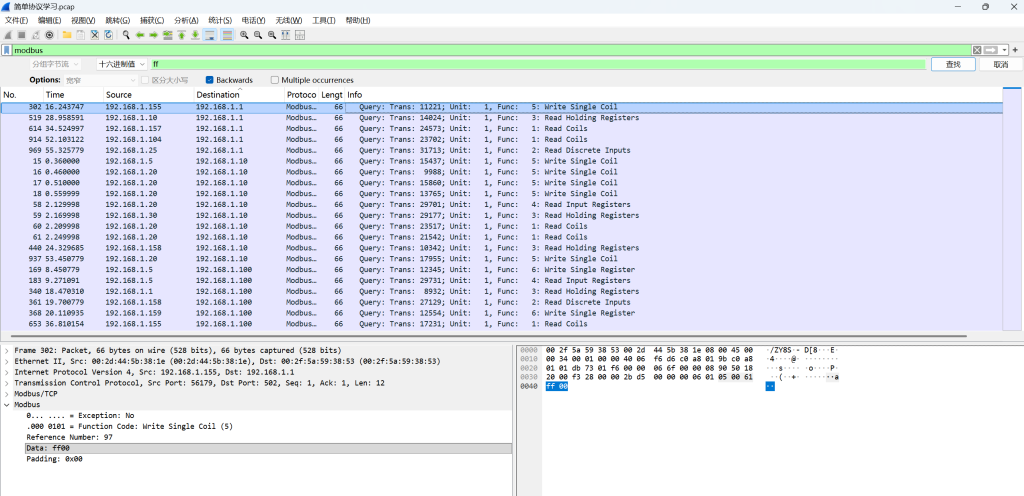This screenshot has height=496, width=1024.
Task: Start capture with the shark fin icon
Action: coord(8,35)
